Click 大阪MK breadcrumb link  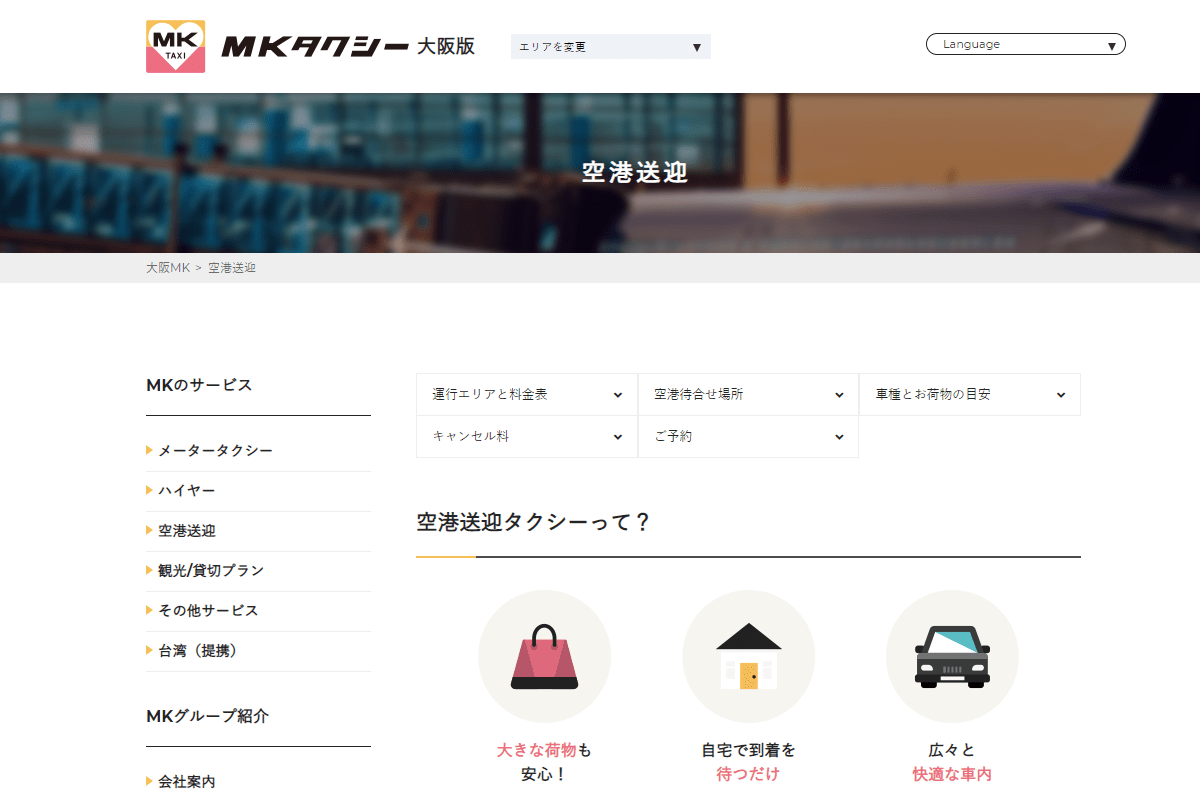[167, 268]
